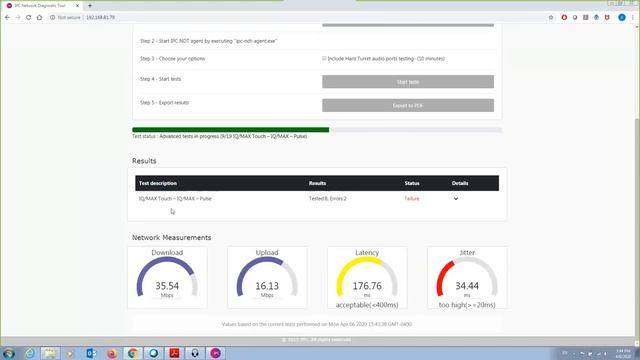Expand details for IQ/MAX Touch row
640x360 pixels.
point(456,199)
